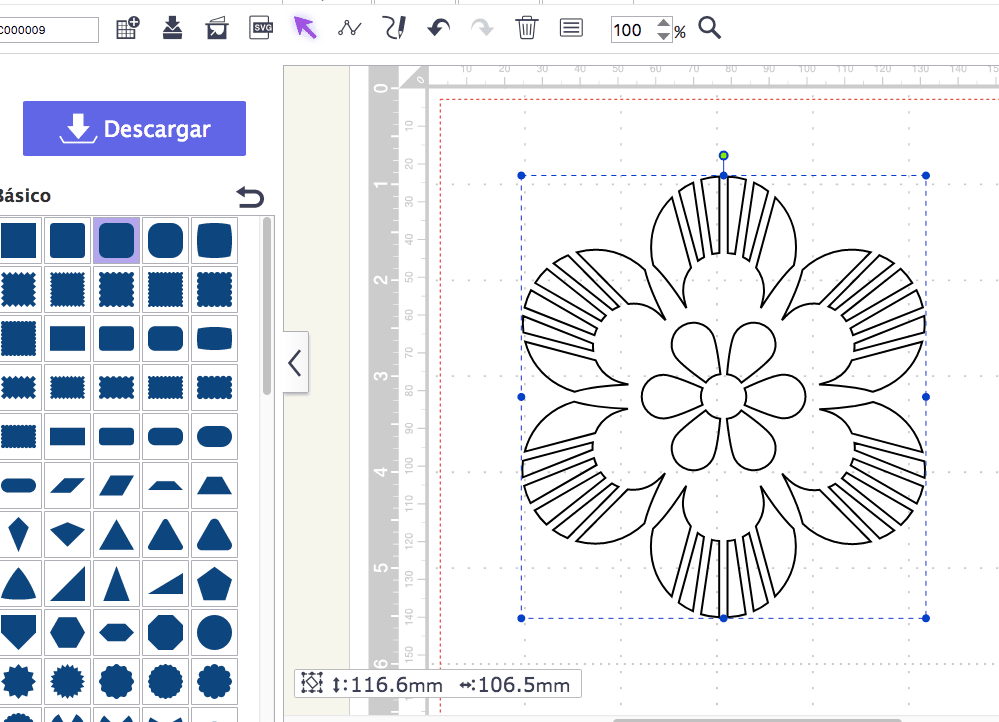Screen dimensions: 999x722
Task: Click the SVG import icon
Action: point(261,28)
